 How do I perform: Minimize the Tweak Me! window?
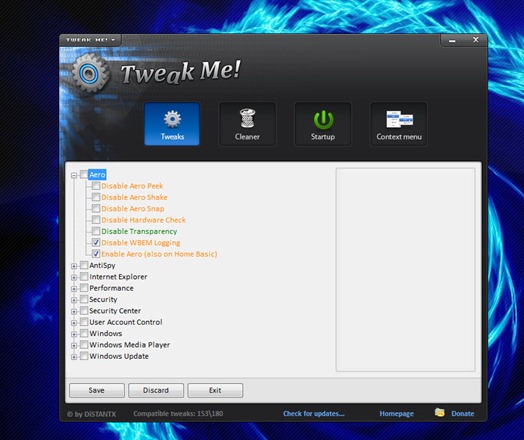452,40
